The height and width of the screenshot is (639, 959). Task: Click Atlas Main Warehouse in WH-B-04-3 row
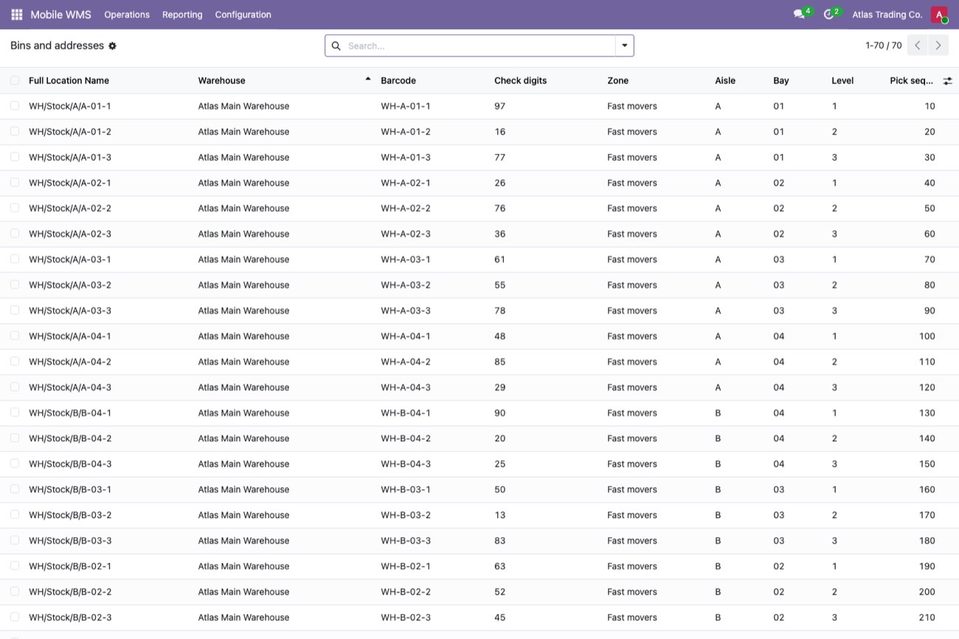[243, 464]
